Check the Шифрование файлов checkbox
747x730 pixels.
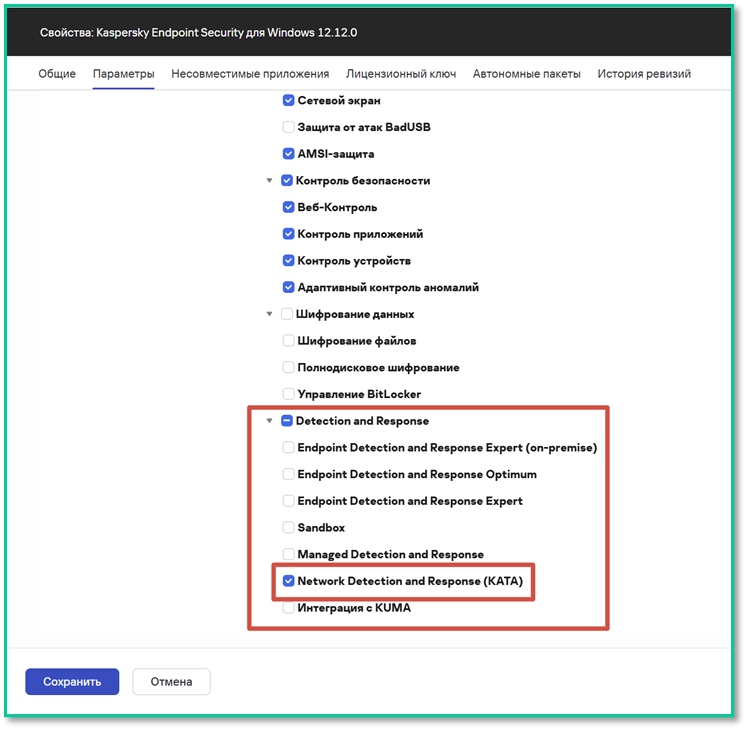pyautogui.click(x=288, y=341)
